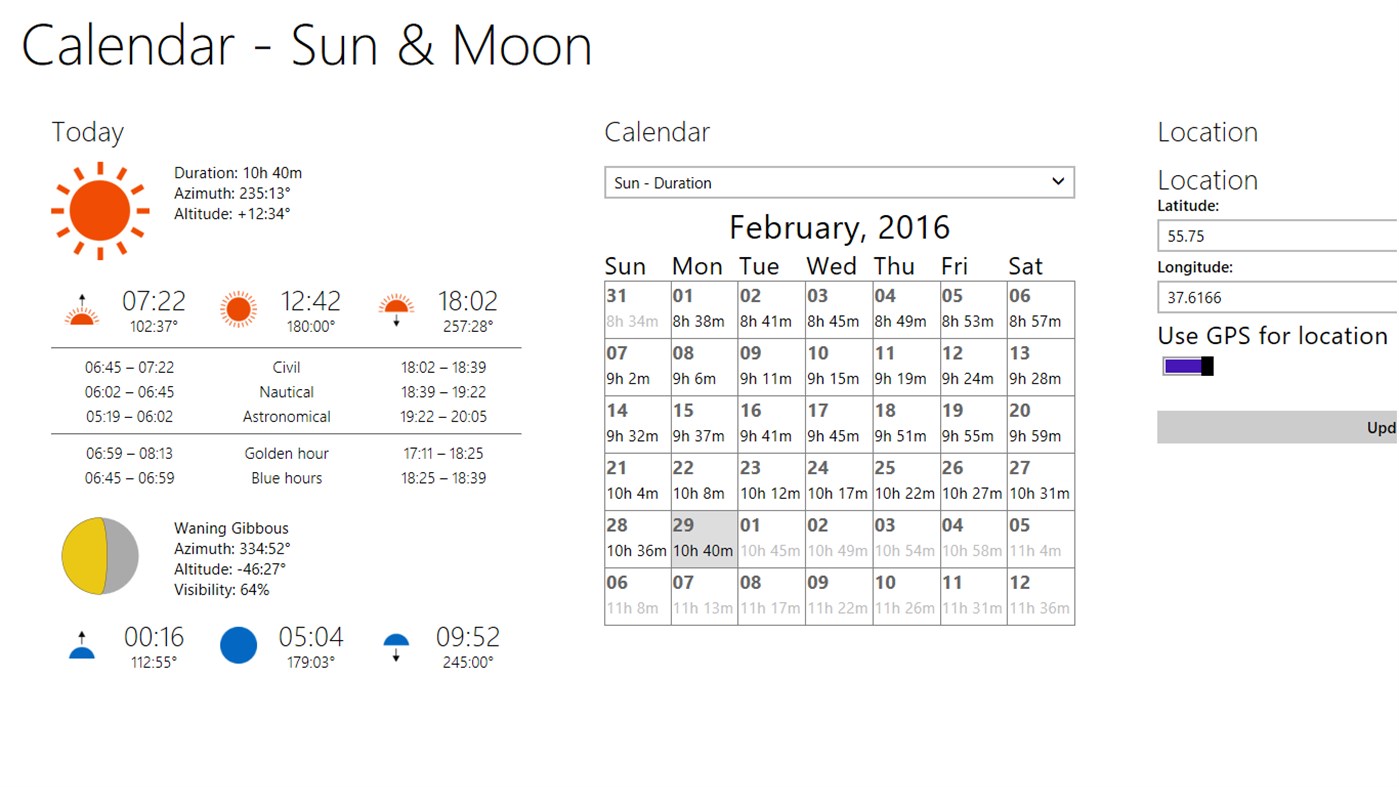The width and height of the screenshot is (1399, 787).
Task: Click the February, 2016 calendar heading
Action: (x=839, y=227)
